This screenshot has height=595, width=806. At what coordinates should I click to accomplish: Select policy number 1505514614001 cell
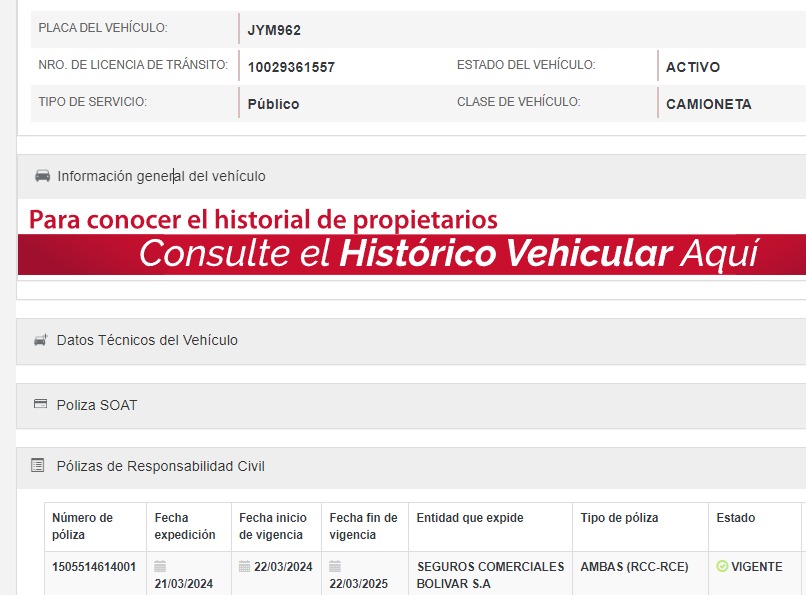click(94, 567)
